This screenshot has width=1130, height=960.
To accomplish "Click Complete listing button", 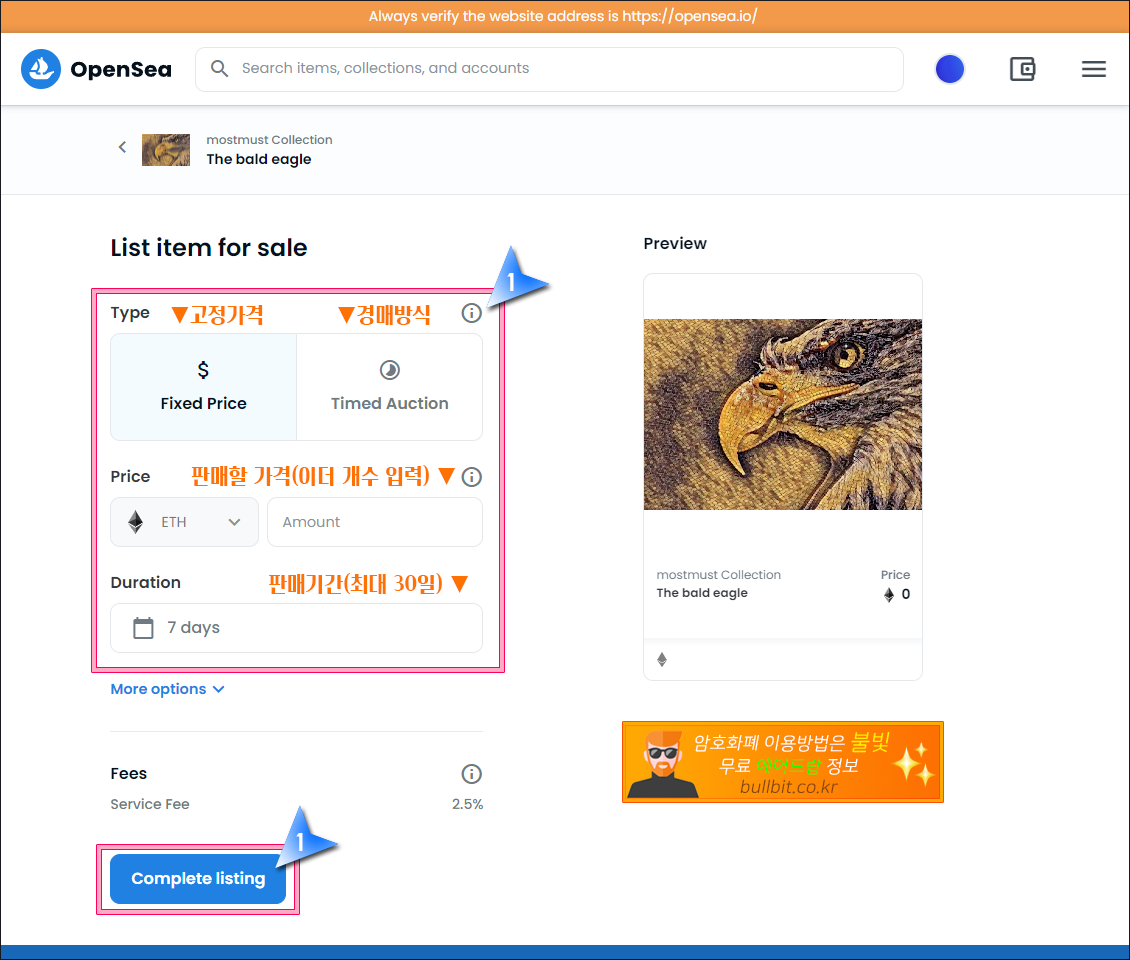I will pyautogui.click(x=198, y=879).
